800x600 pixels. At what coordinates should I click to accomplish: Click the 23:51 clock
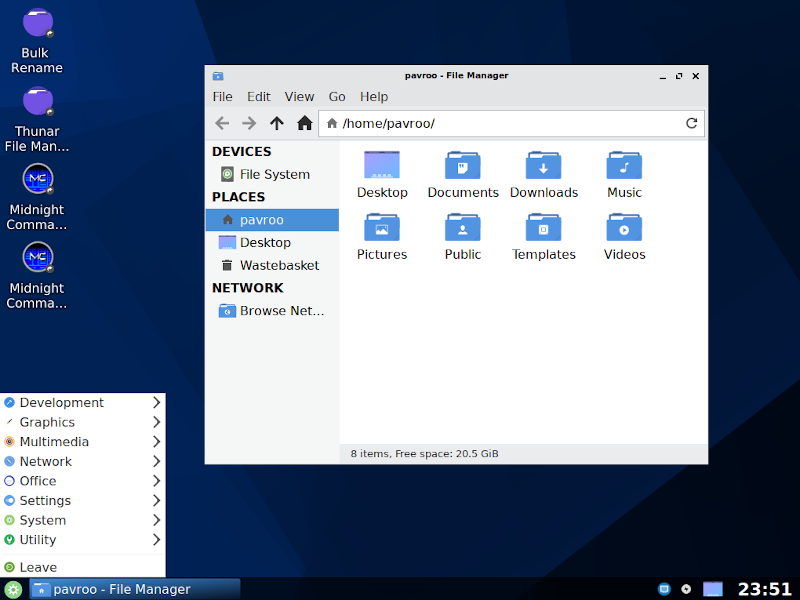click(x=764, y=589)
